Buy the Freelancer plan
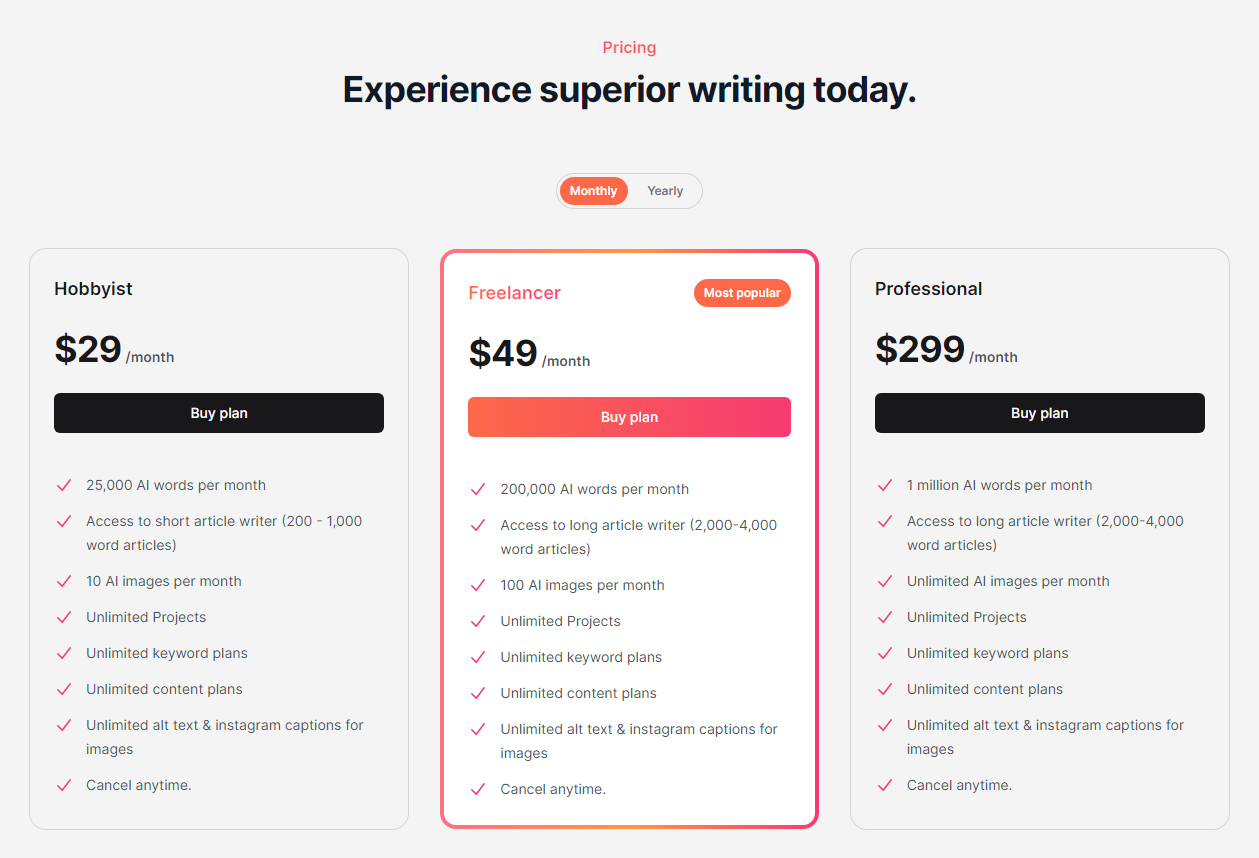This screenshot has height=858, width=1259. pos(629,417)
